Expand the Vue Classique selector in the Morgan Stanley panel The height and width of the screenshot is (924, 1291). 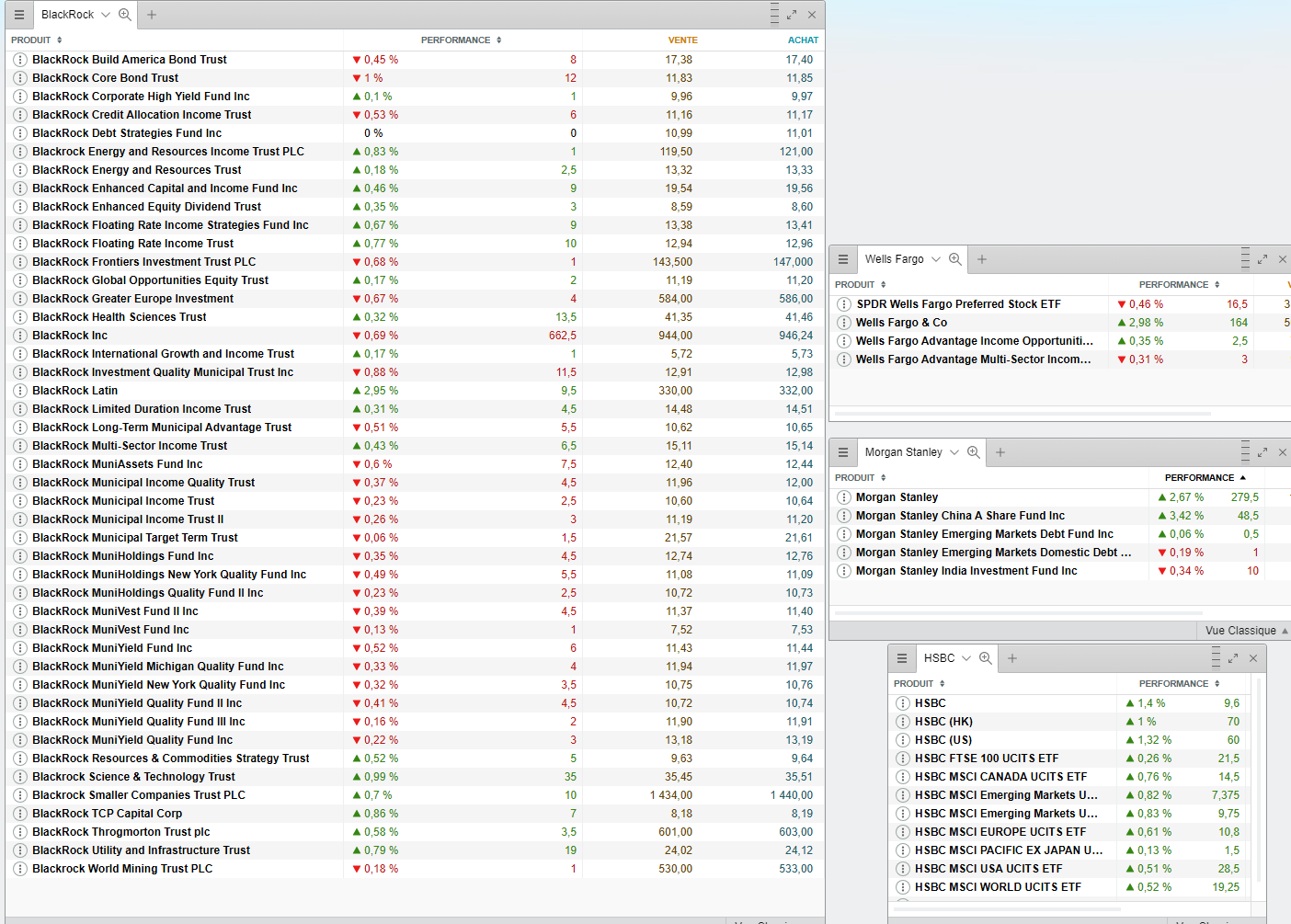pos(1246,631)
